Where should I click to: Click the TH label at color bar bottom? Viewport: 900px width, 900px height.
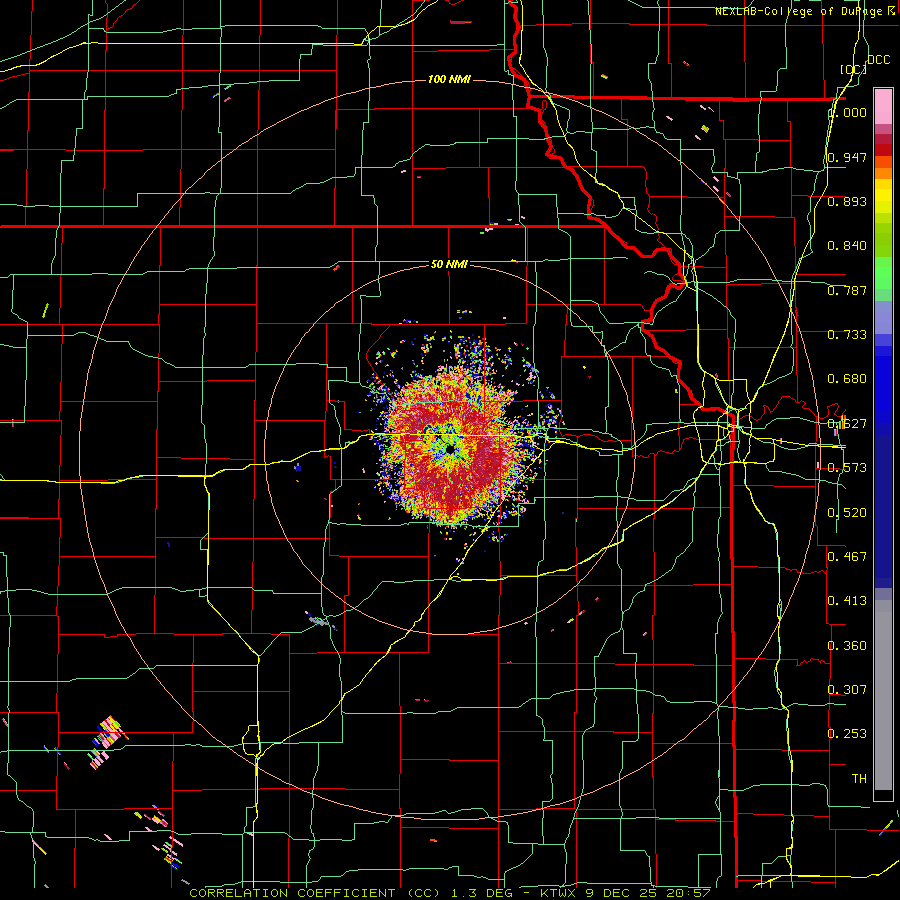click(x=859, y=778)
